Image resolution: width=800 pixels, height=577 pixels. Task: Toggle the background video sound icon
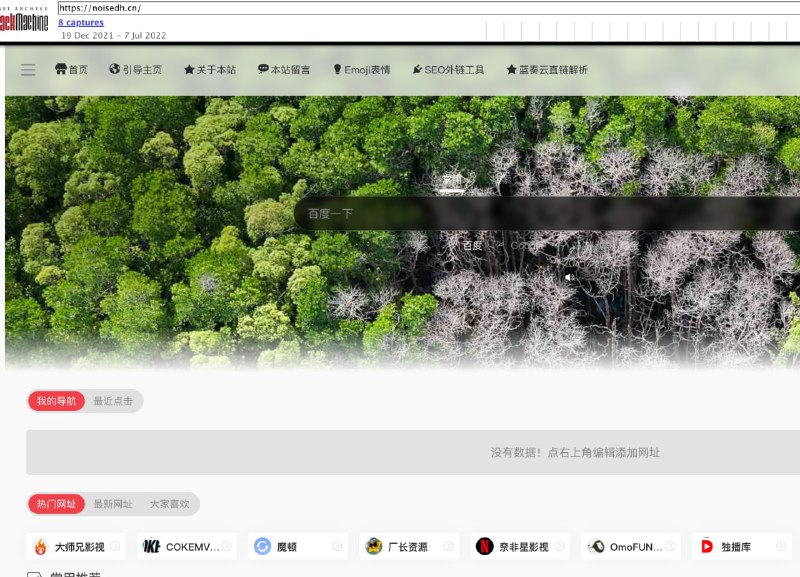570,277
